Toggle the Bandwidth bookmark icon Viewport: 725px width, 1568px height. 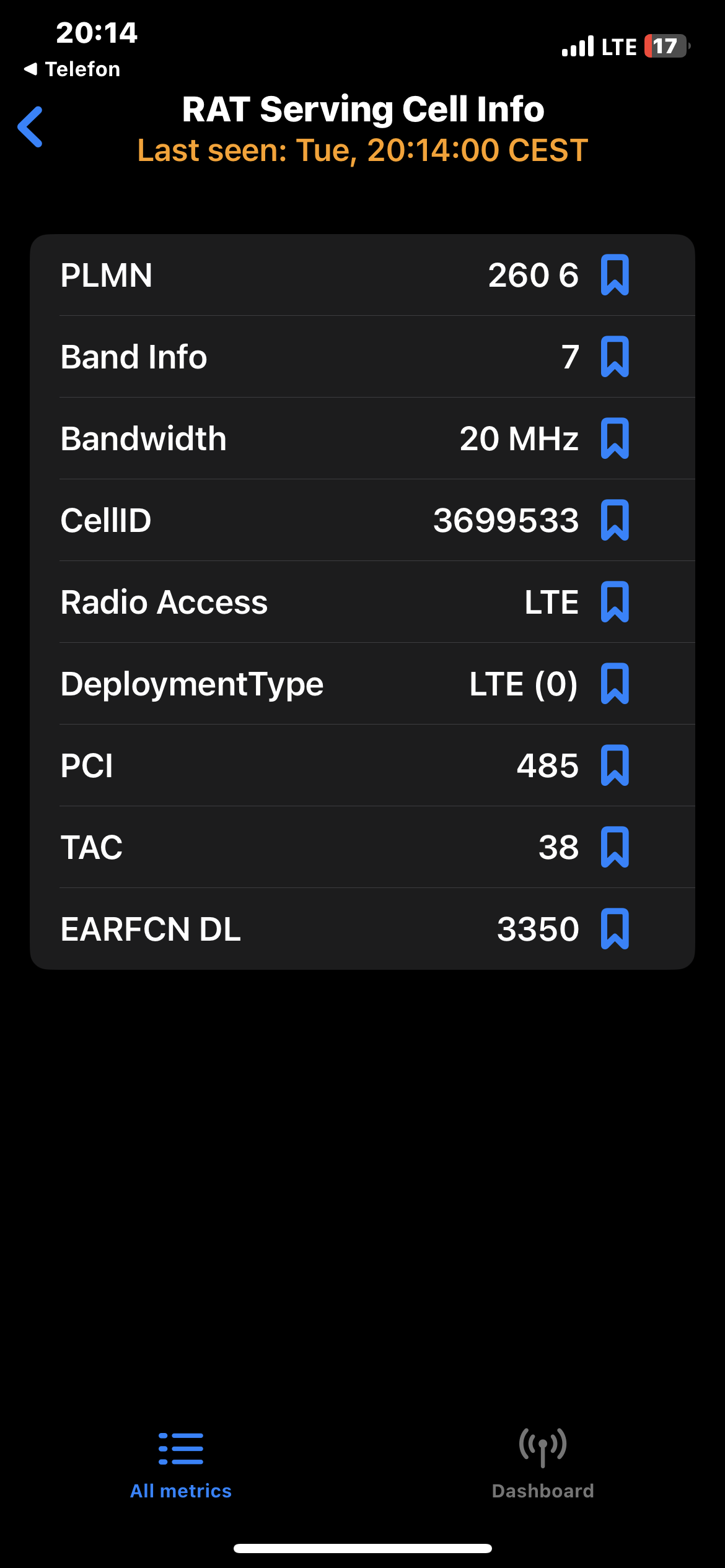click(615, 438)
